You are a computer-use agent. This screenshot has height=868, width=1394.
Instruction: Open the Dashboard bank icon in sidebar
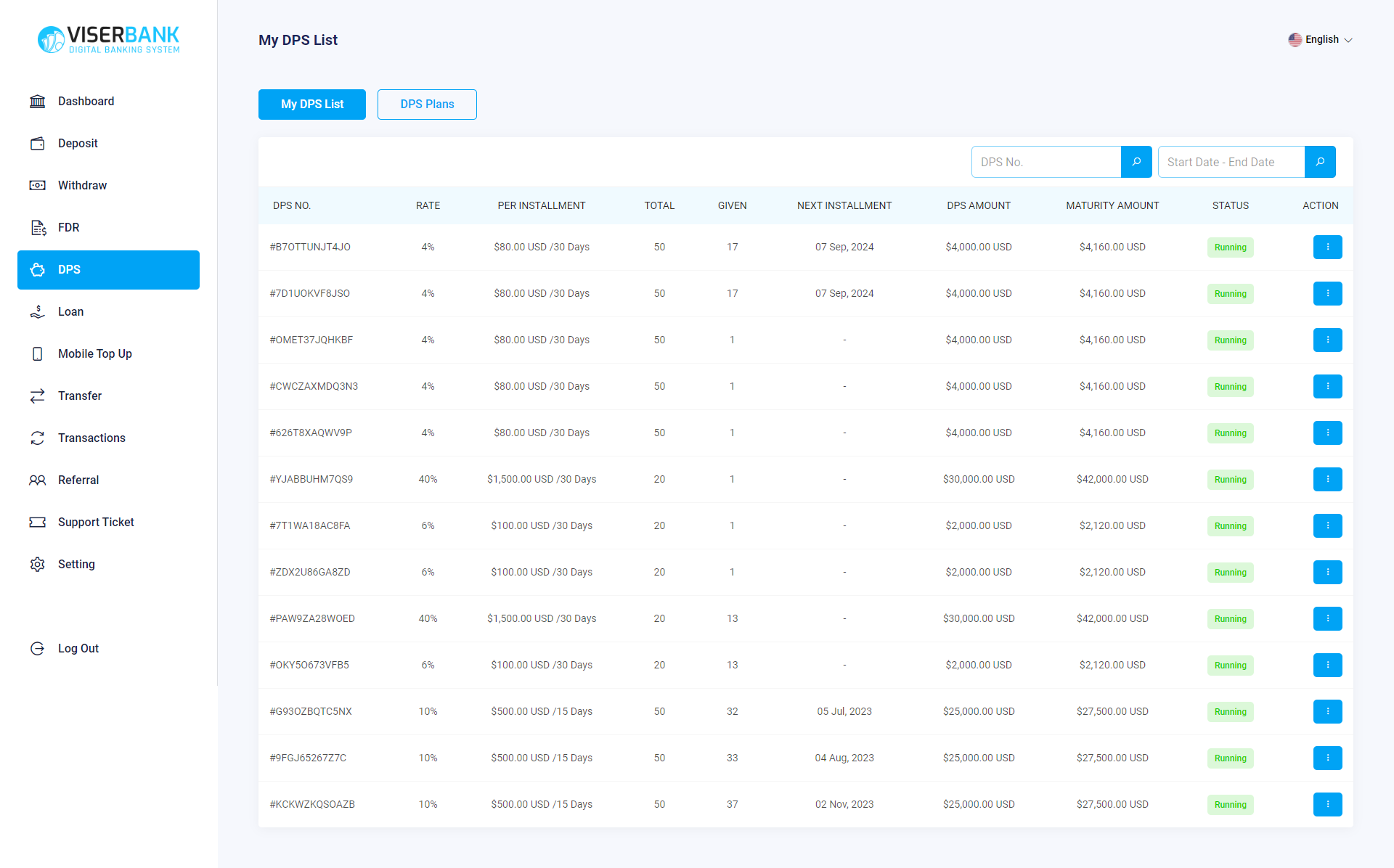(38, 102)
